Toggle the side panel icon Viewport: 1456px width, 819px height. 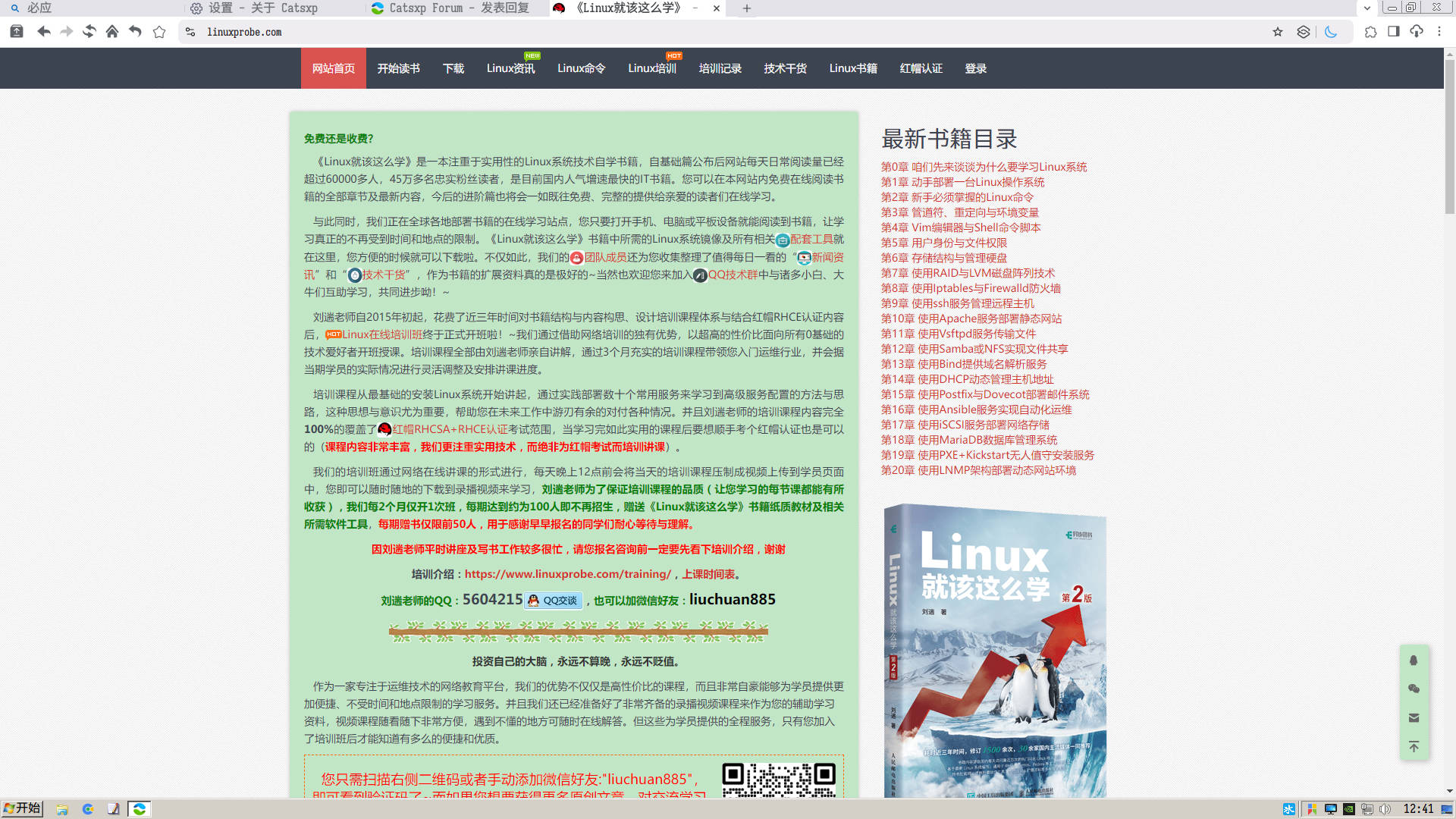click(x=1394, y=32)
